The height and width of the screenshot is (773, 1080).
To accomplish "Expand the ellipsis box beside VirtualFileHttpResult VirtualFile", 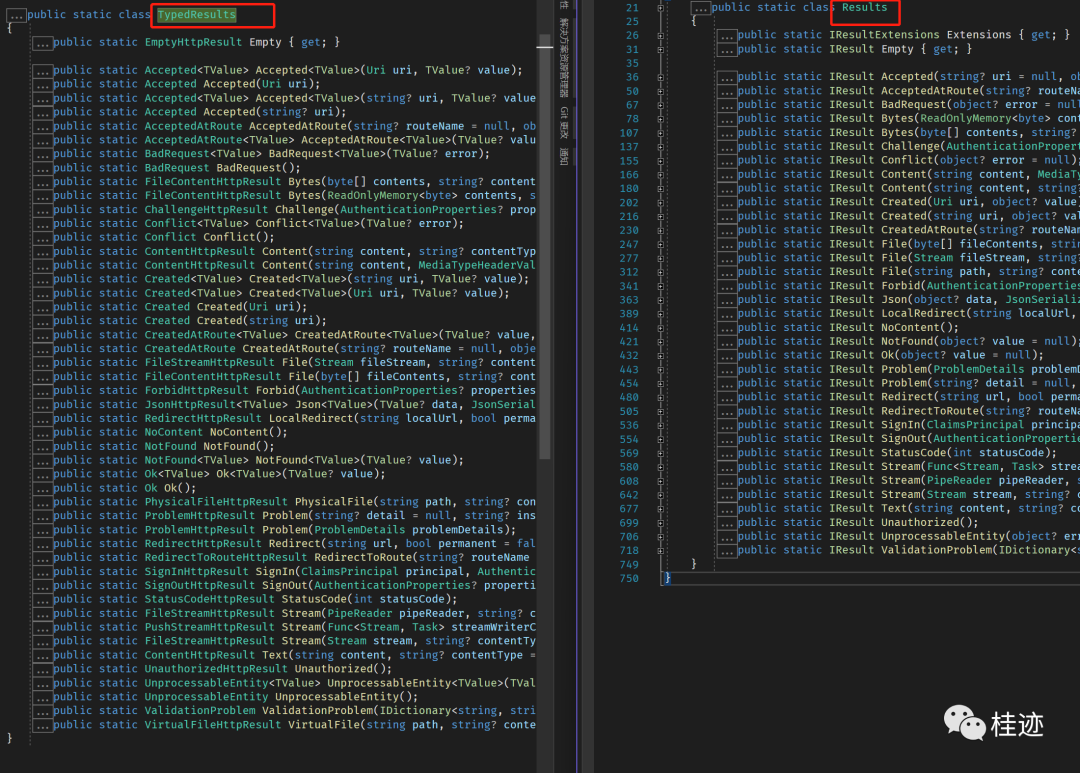I will click(x=43, y=725).
